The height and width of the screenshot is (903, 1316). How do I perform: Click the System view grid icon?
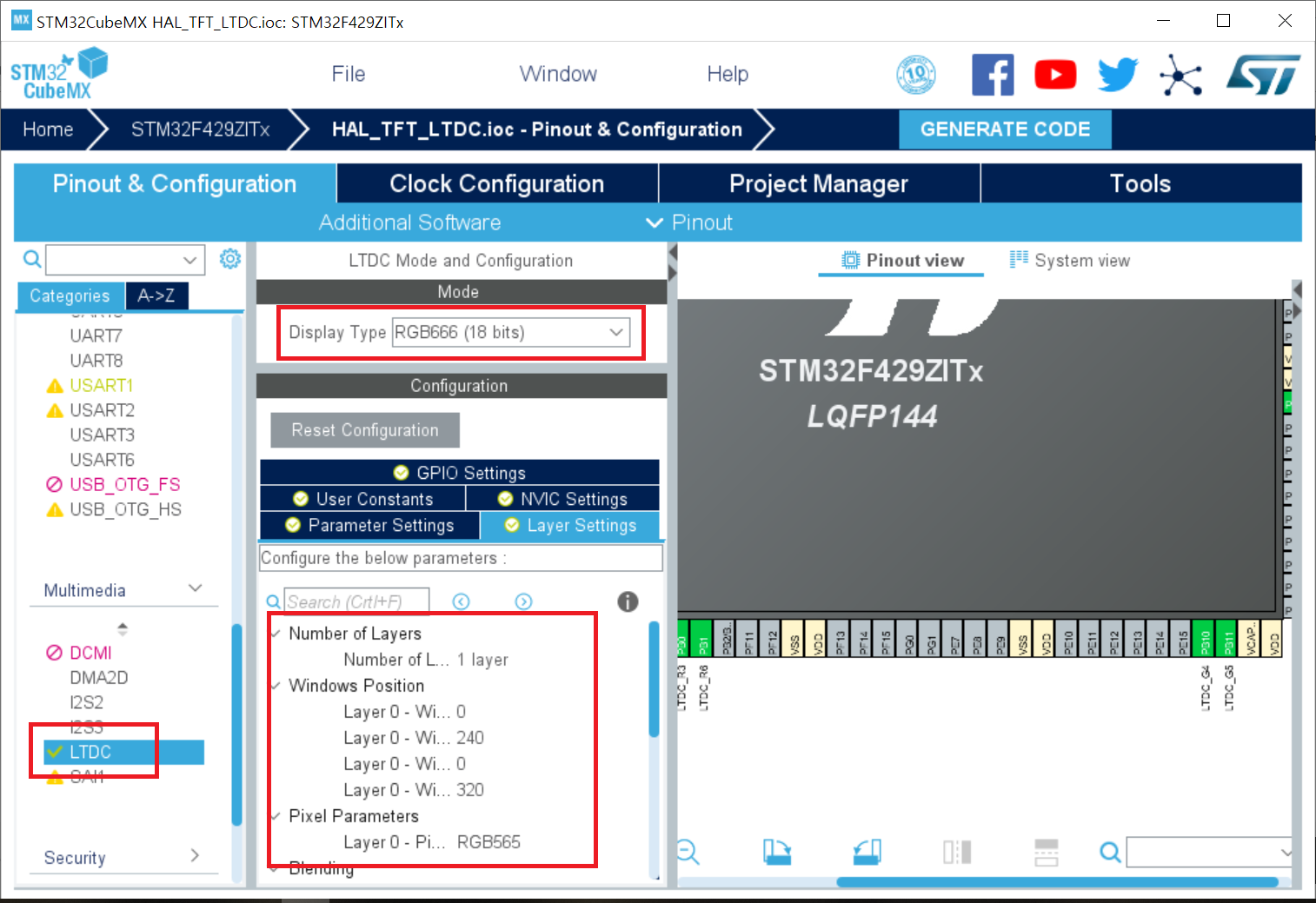pyautogui.click(x=1019, y=260)
